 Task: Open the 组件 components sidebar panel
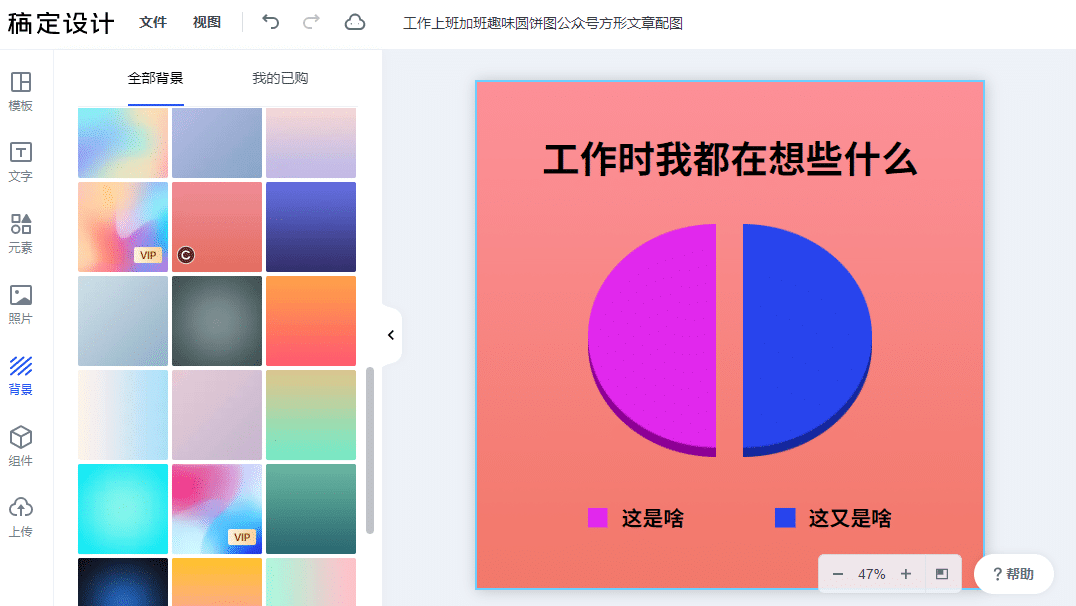point(21,447)
